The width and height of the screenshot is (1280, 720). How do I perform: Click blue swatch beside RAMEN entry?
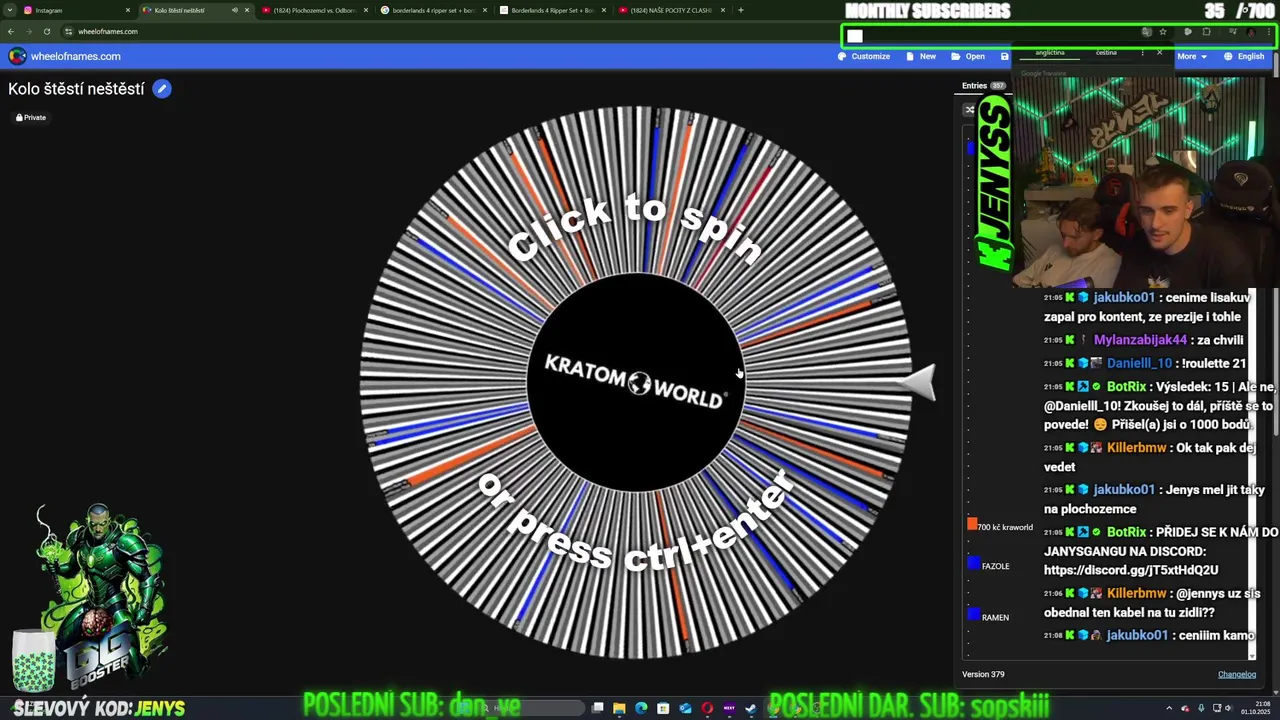point(974,614)
